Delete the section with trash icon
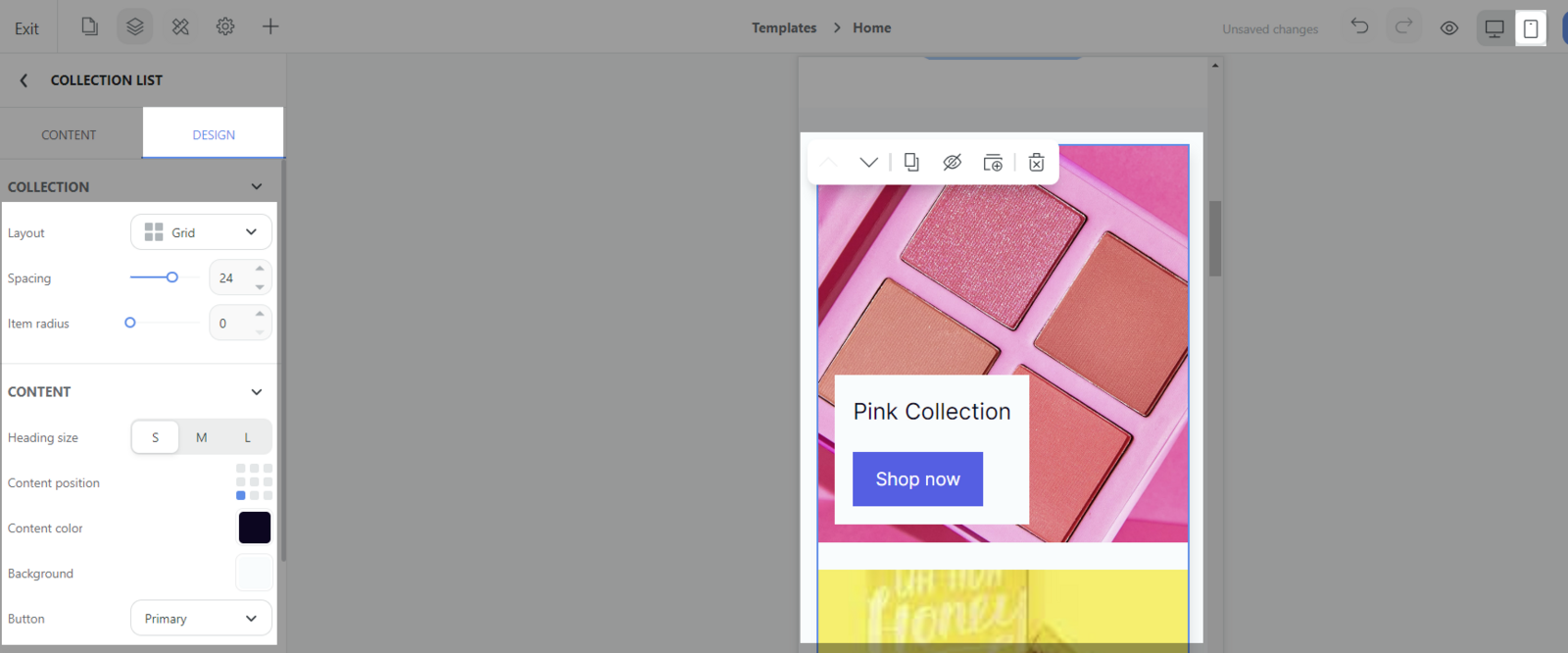 (x=1036, y=163)
